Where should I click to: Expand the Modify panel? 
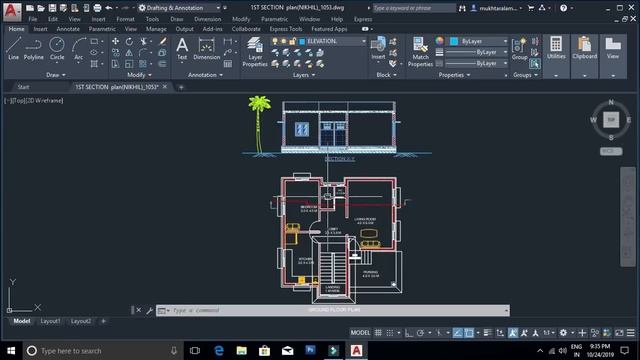pyautogui.click(x=139, y=75)
